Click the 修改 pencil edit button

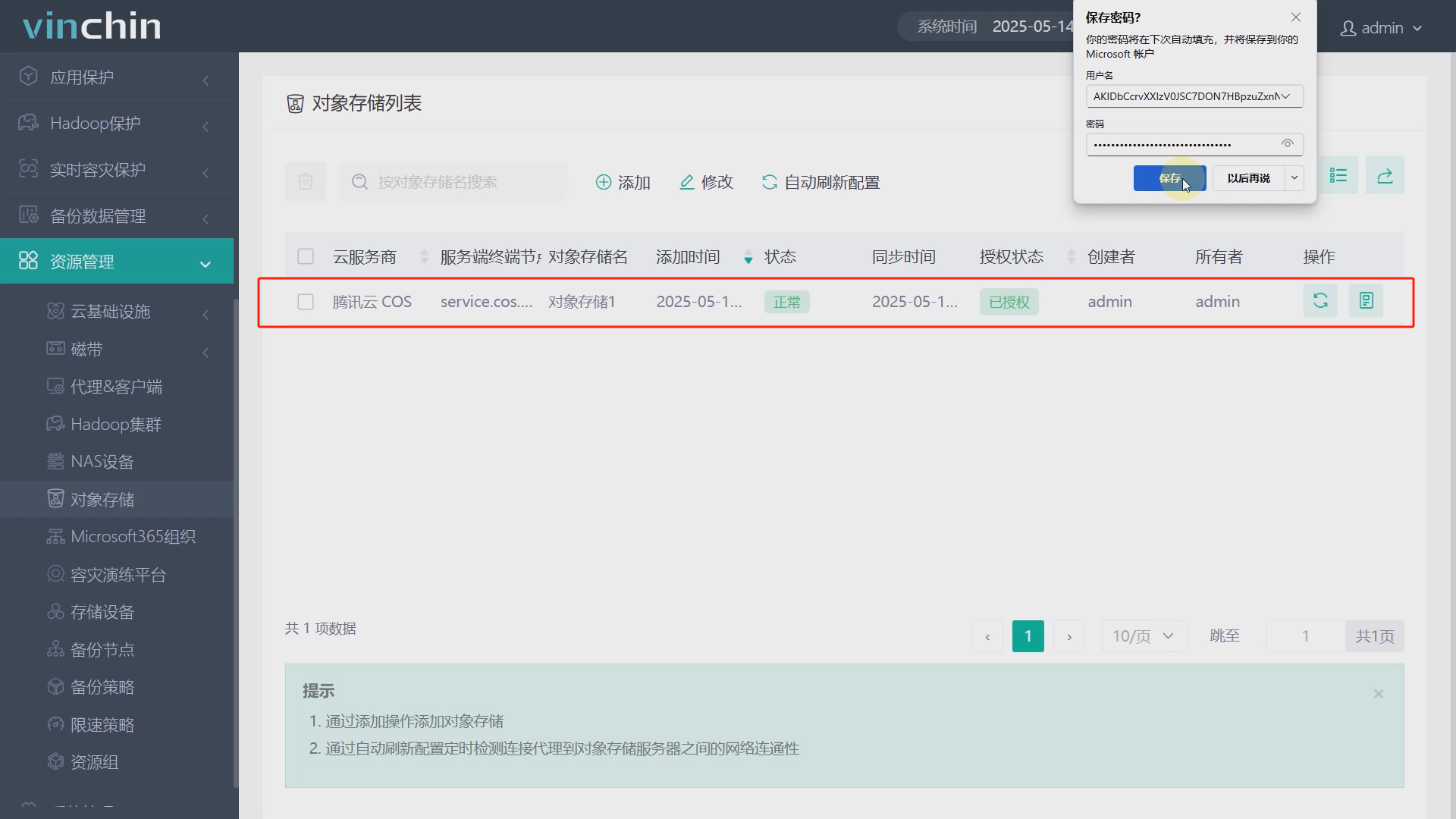coord(706,182)
